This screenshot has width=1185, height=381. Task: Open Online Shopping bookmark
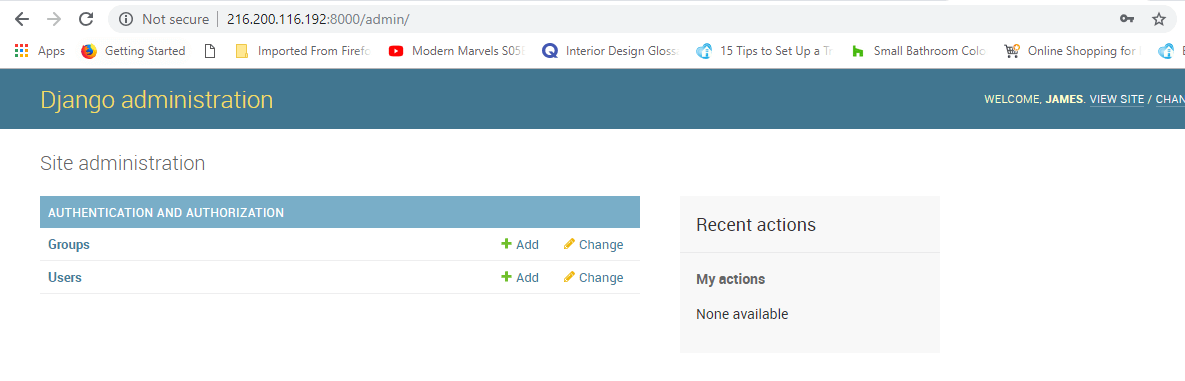[x=1072, y=51]
